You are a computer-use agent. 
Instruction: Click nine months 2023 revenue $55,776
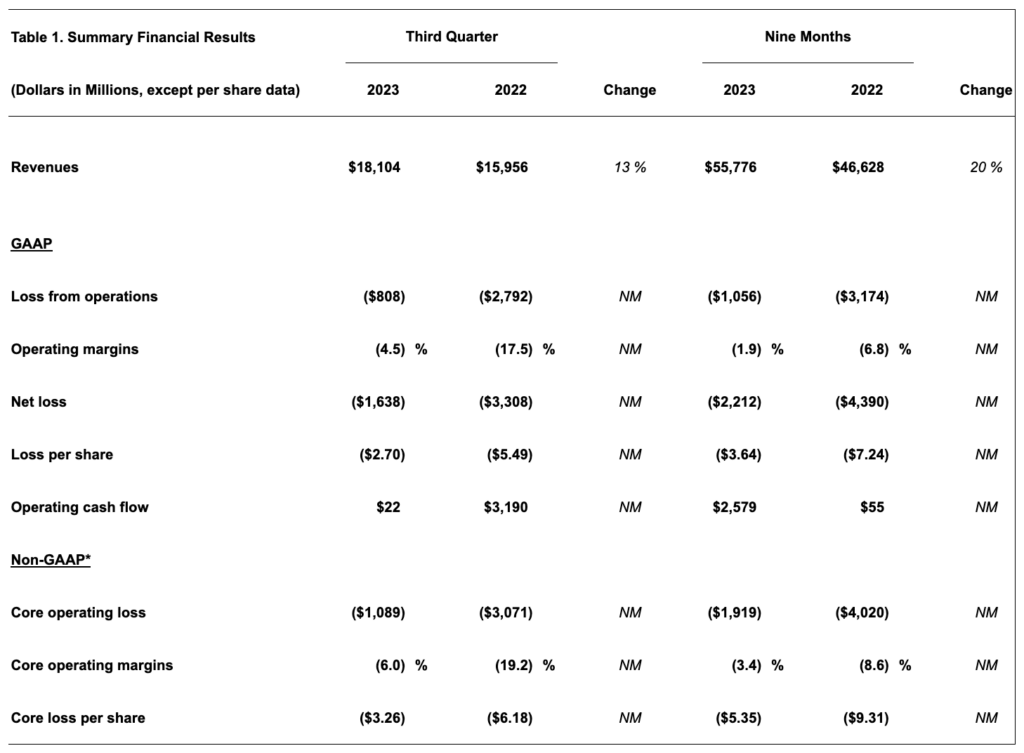pos(730,167)
